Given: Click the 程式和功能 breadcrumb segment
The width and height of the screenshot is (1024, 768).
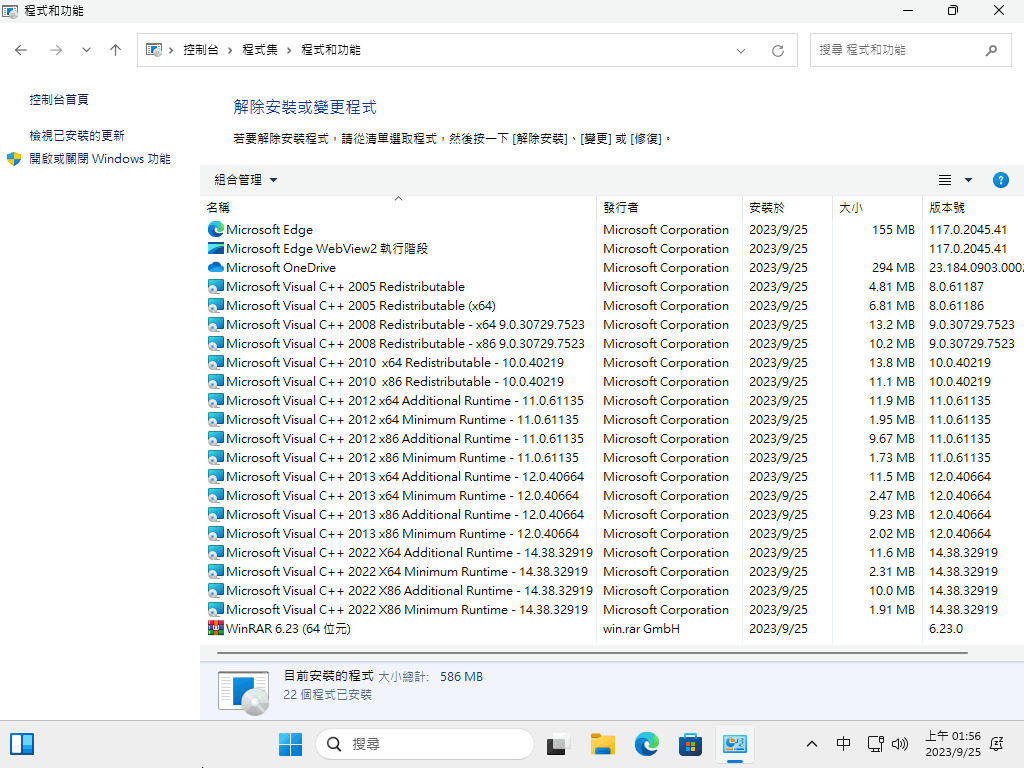Looking at the screenshot, I should [x=330, y=50].
